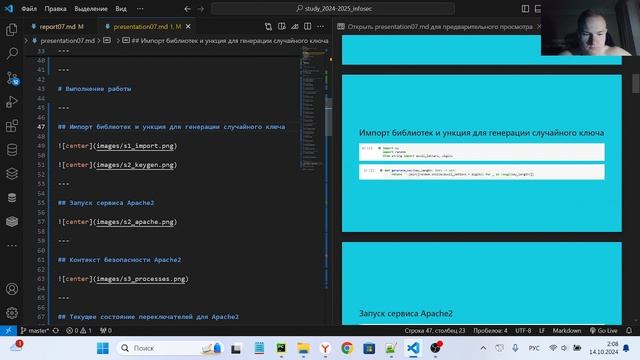This screenshot has width=640, height=360.
Task: Open the notifications bell in the status bar
Action: coord(629,331)
